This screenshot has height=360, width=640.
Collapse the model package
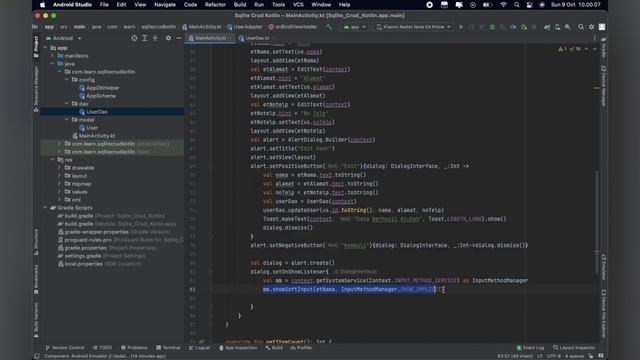[x=67, y=120]
